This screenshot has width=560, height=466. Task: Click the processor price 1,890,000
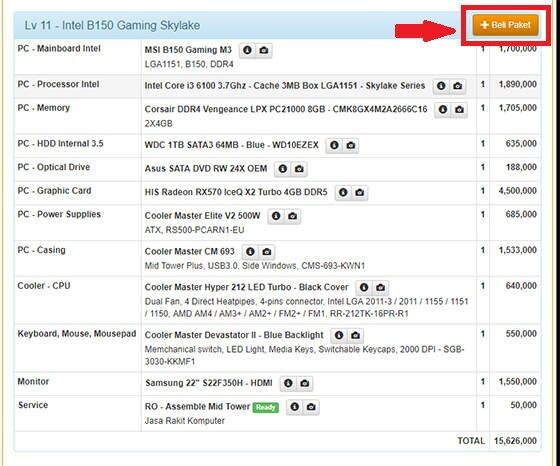[x=518, y=84]
